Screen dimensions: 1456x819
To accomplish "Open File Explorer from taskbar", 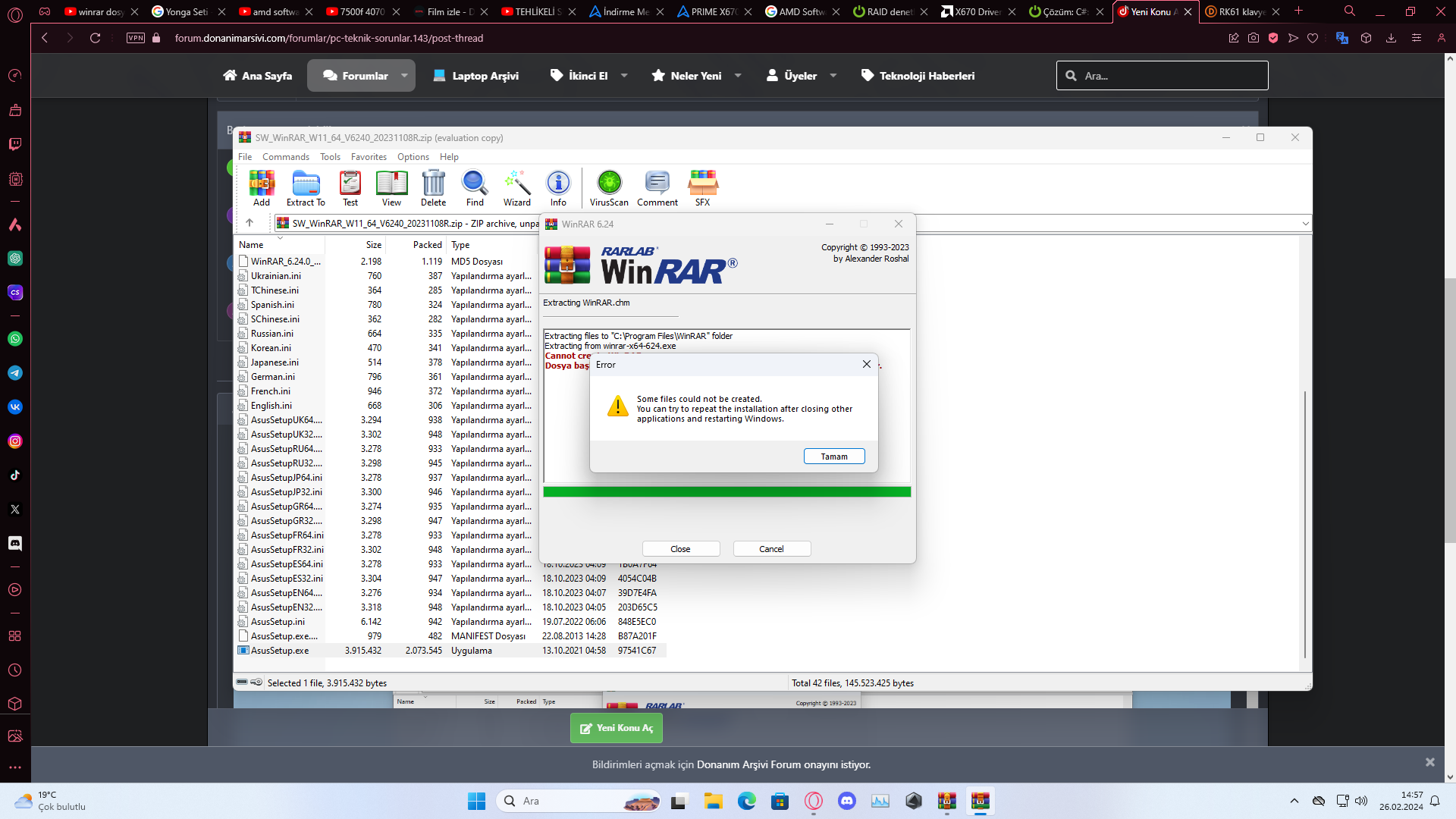I will 714,801.
